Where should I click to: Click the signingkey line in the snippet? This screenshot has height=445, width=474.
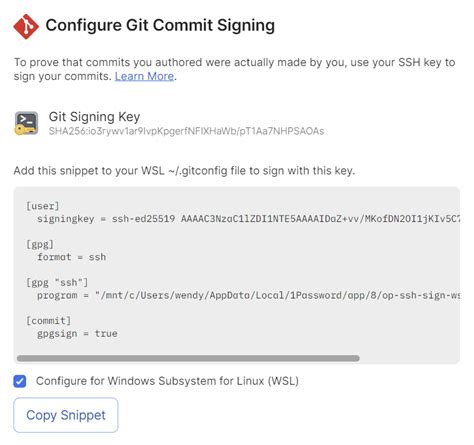coord(248,219)
